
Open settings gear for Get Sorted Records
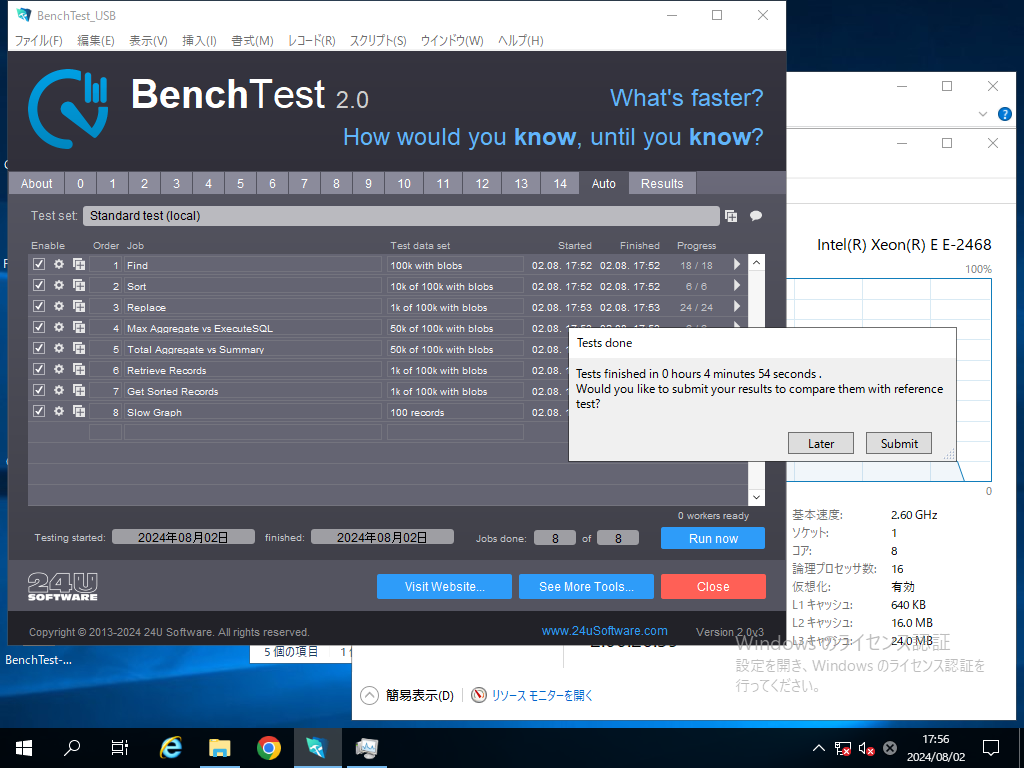click(59, 390)
